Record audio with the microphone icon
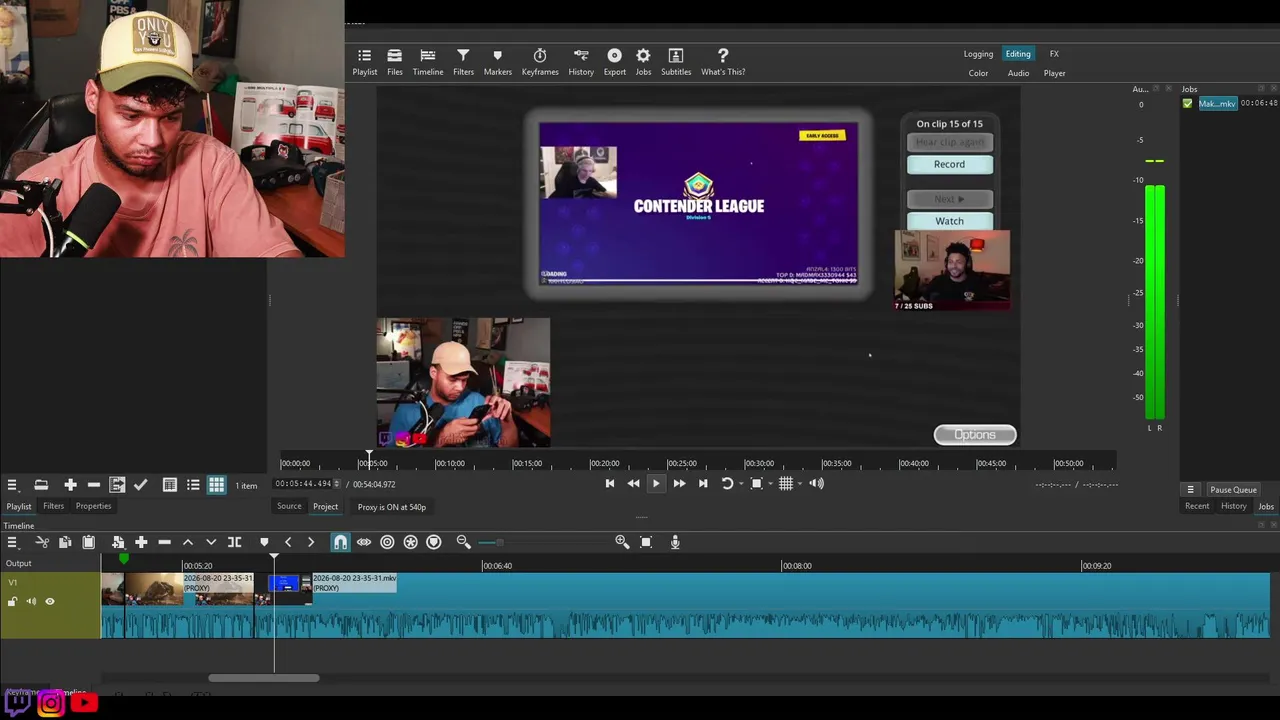The image size is (1280, 720). [675, 542]
